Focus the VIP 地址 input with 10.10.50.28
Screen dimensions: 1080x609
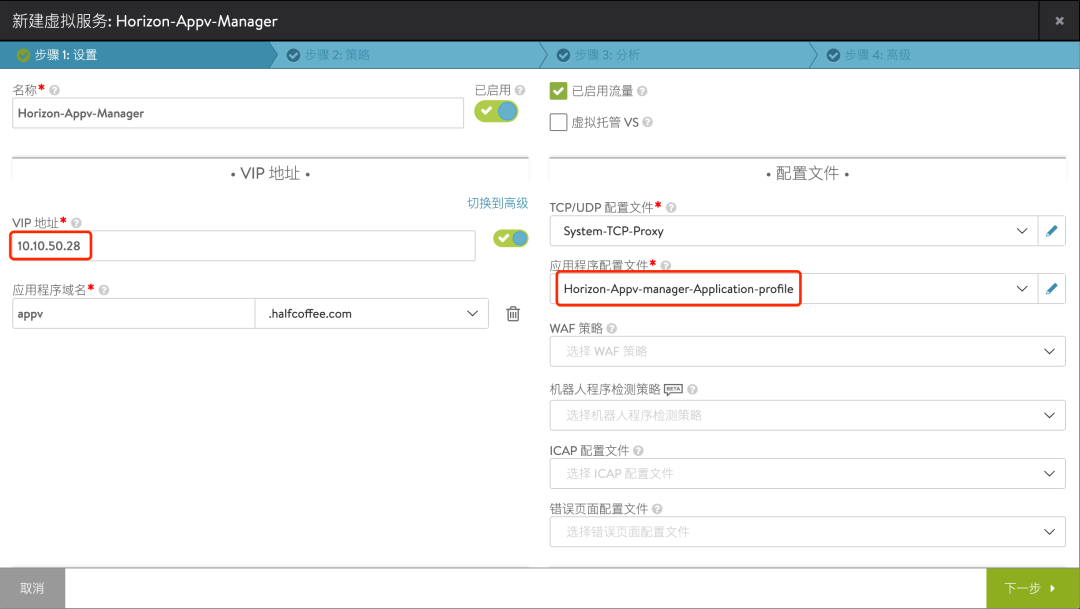coord(244,246)
